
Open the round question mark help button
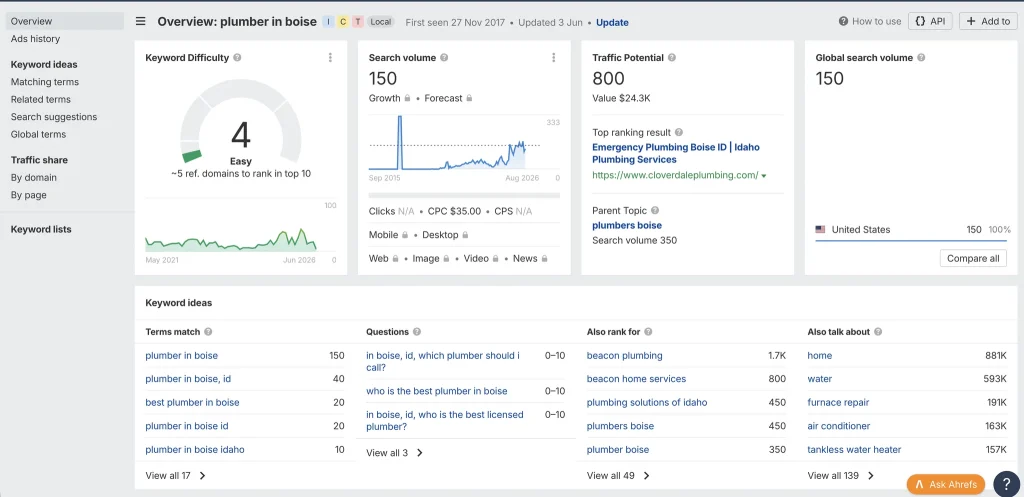coord(1006,484)
